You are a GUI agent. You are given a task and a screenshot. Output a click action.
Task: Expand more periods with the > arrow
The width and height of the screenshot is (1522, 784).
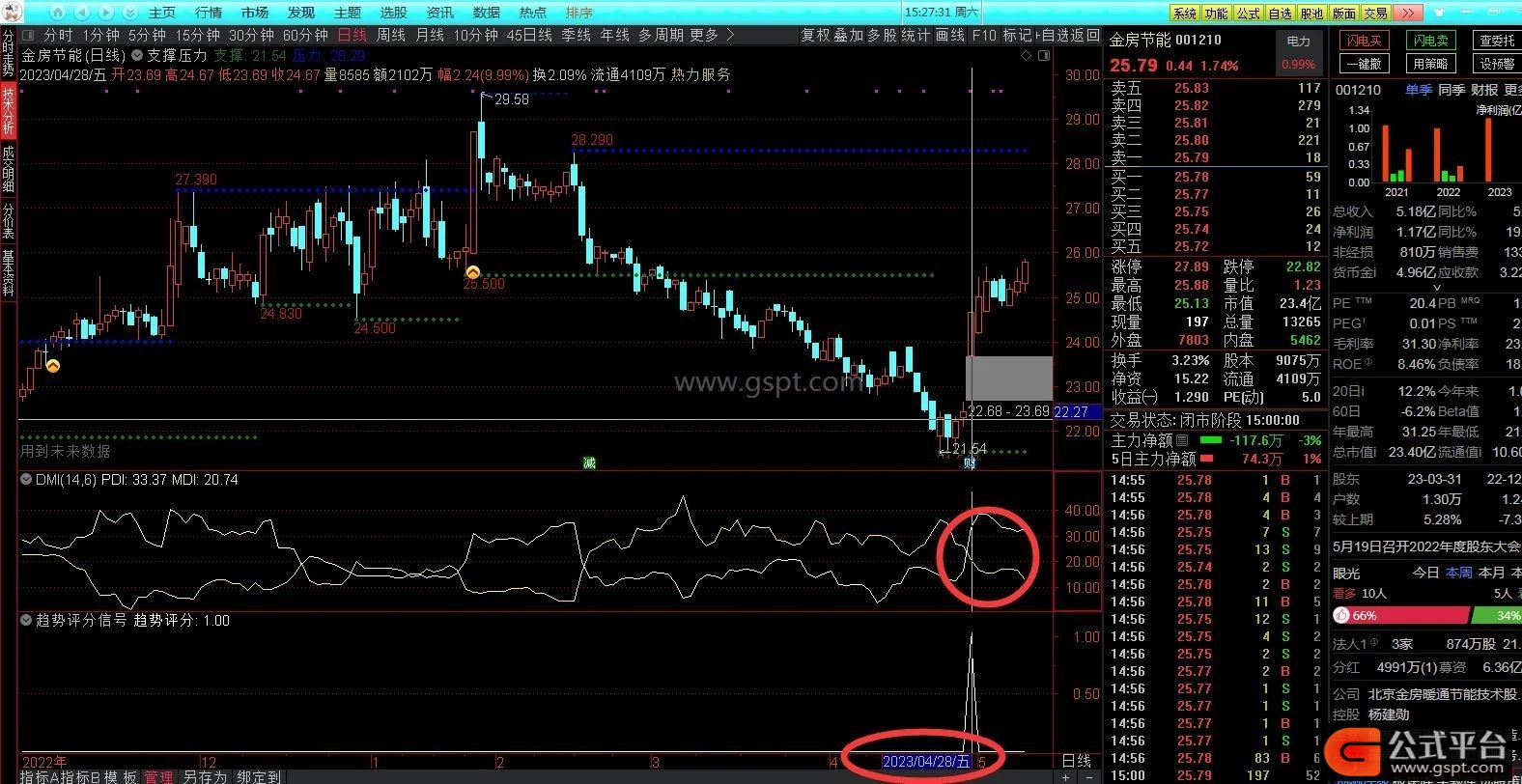click(730, 35)
